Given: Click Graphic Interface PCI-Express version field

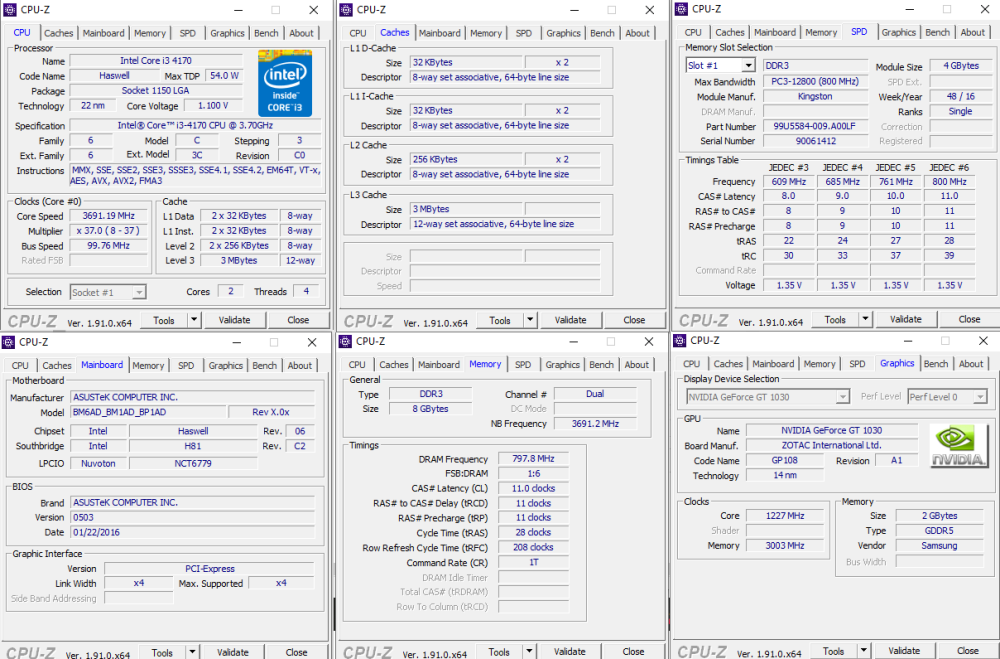Looking at the screenshot, I should pos(210,569).
